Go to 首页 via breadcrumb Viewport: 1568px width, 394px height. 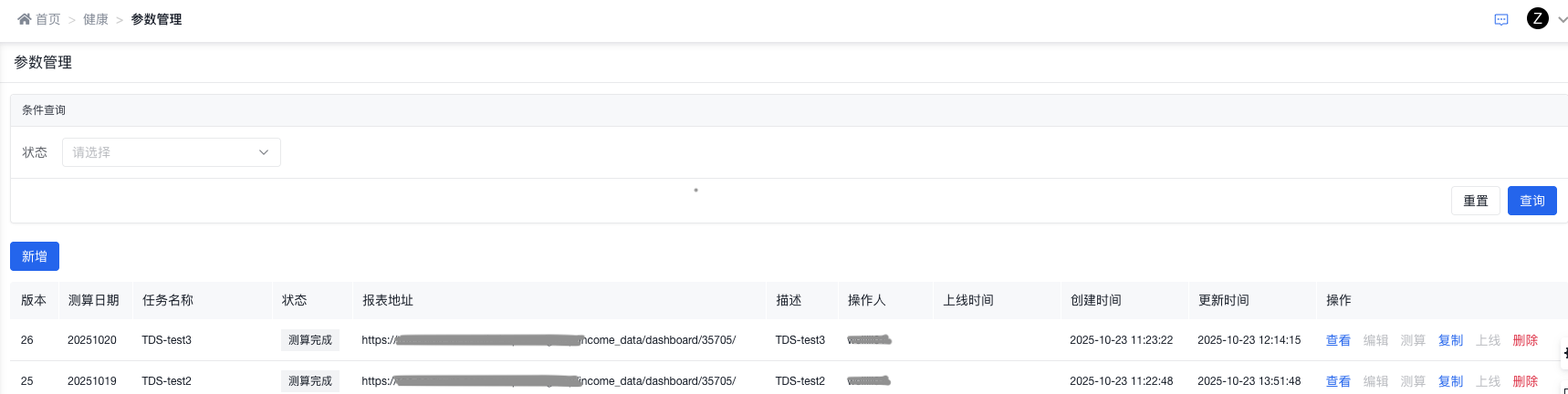[x=47, y=19]
